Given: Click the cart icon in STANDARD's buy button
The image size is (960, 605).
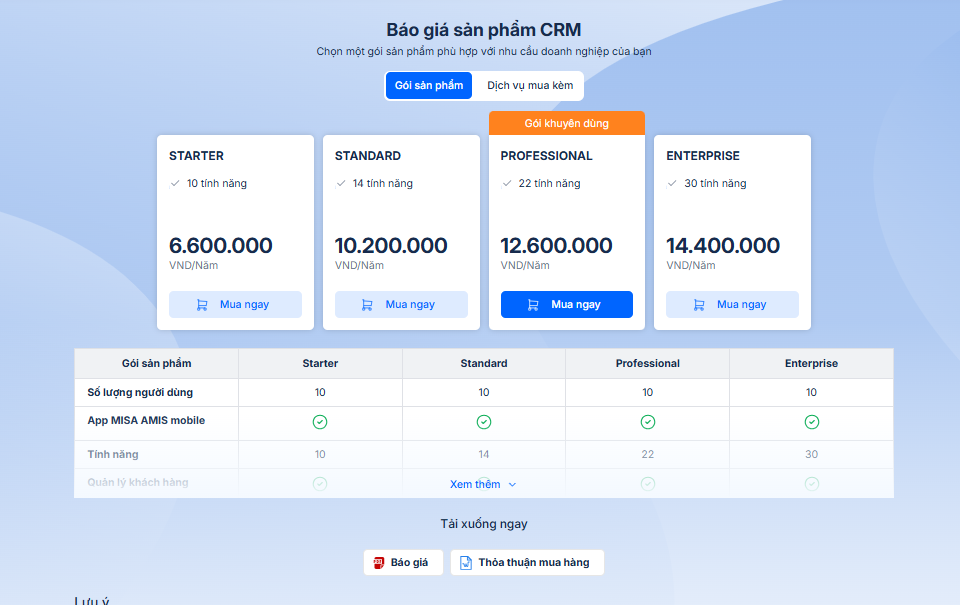Looking at the screenshot, I should tap(367, 305).
